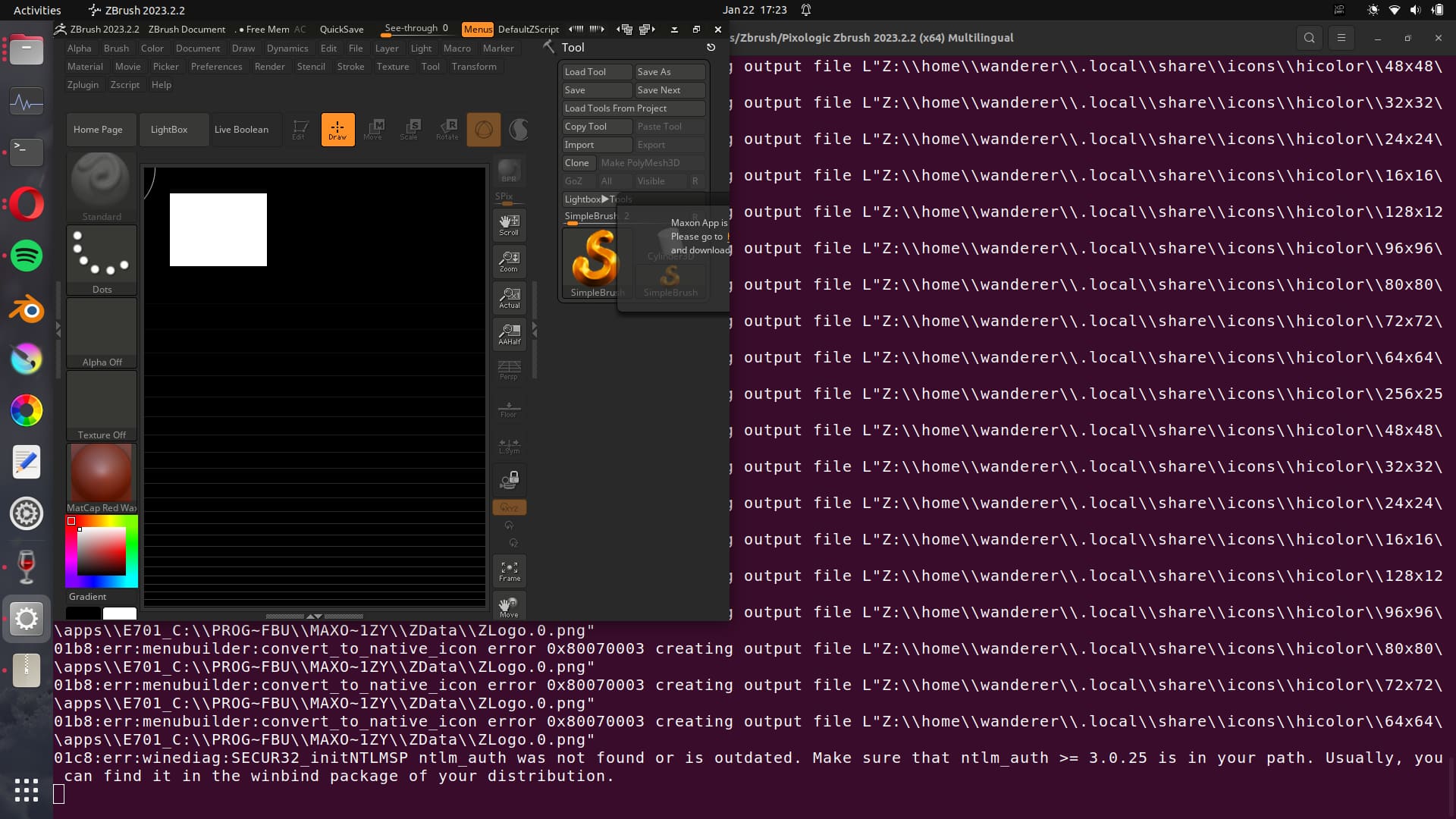The height and width of the screenshot is (819, 1456).
Task: Click the AAHalf icon
Action: (509, 334)
